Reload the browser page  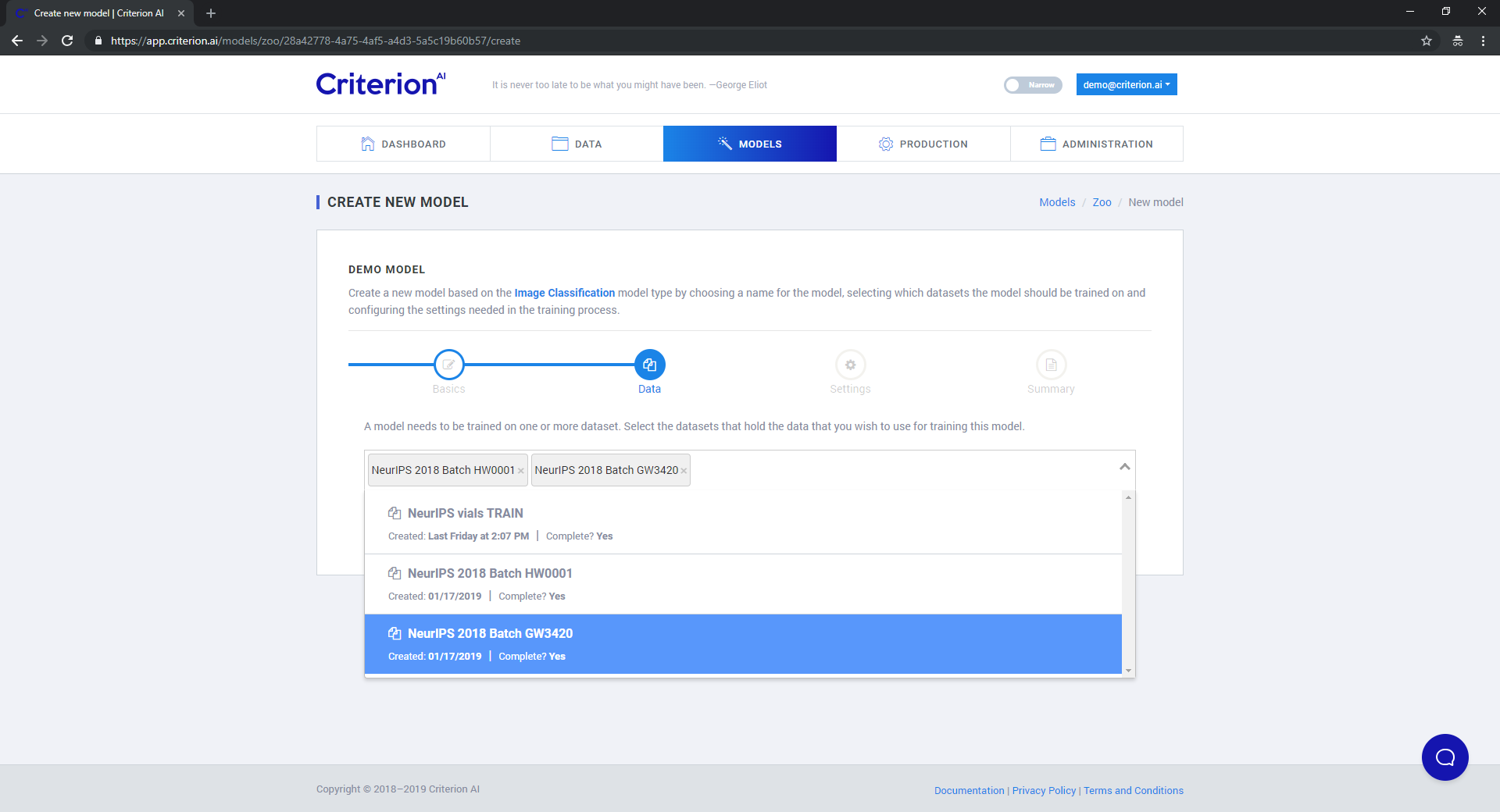pos(67,41)
